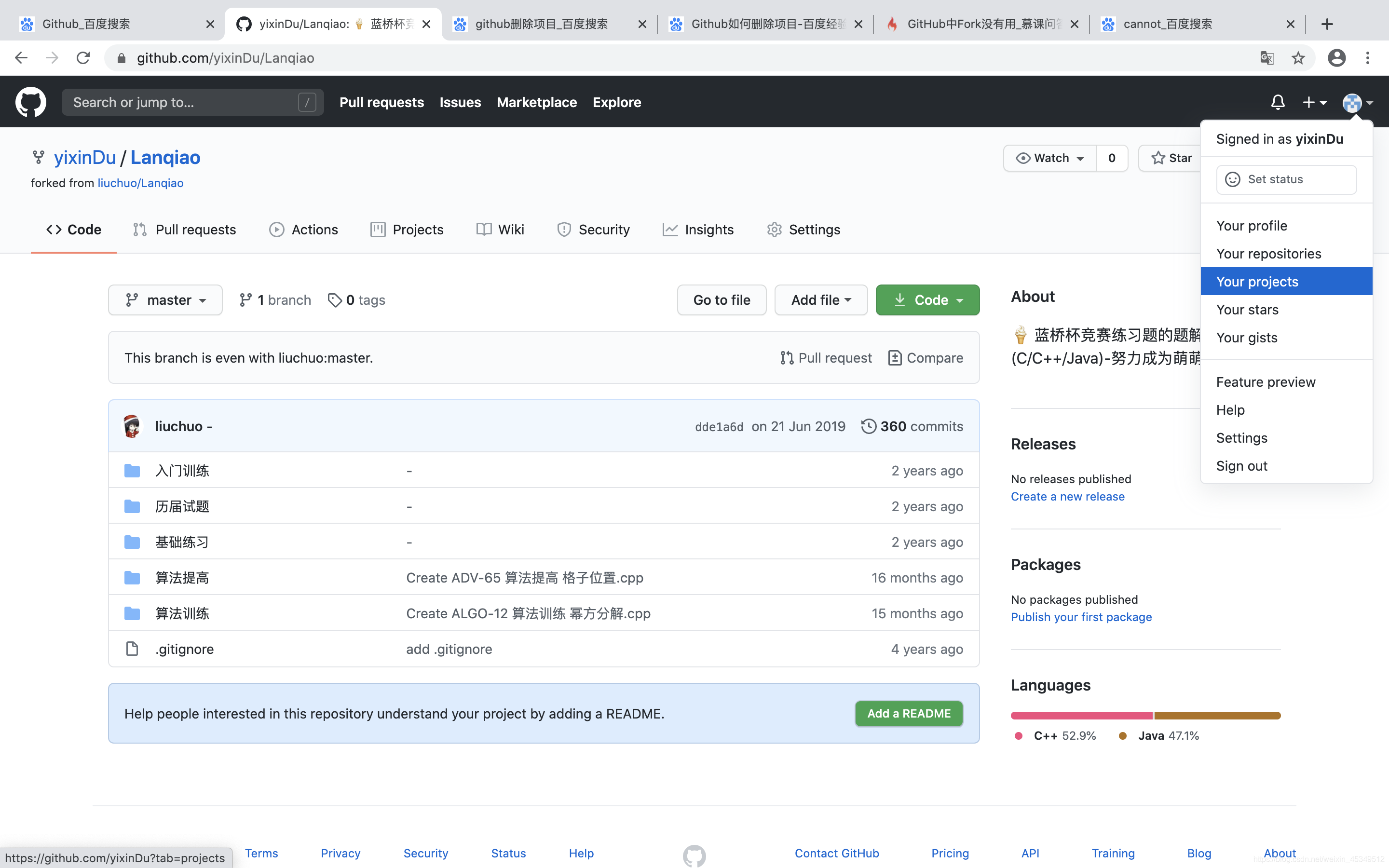Click the Set status smiley icon
Image resolution: width=1389 pixels, height=868 pixels.
tap(1232, 179)
